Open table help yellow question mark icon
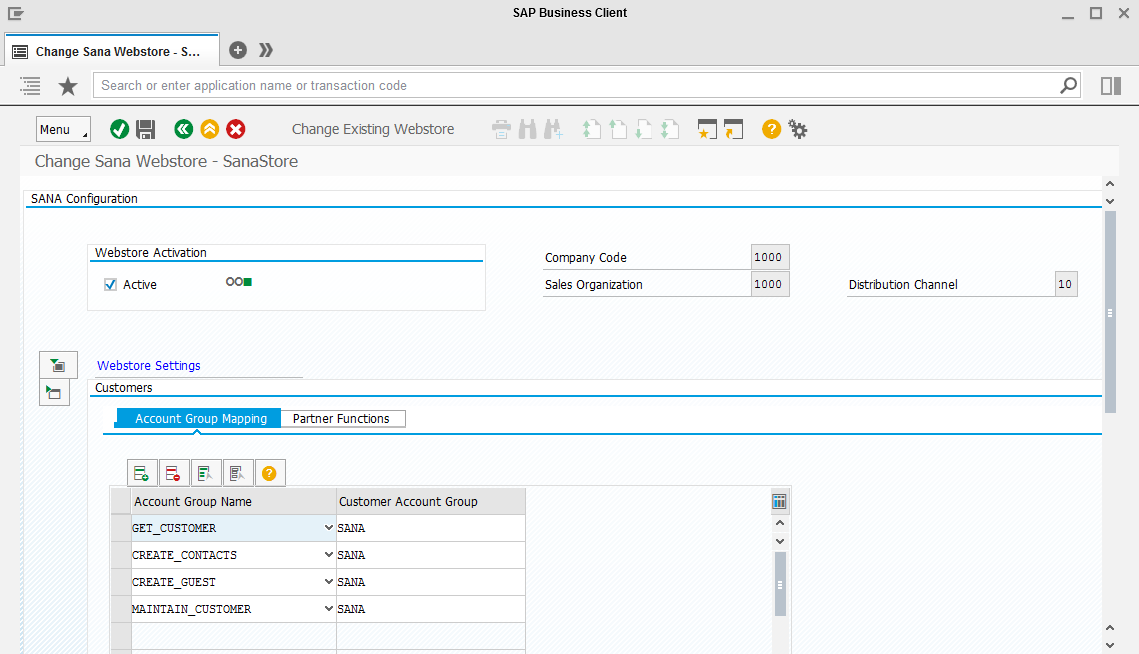 (269, 473)
